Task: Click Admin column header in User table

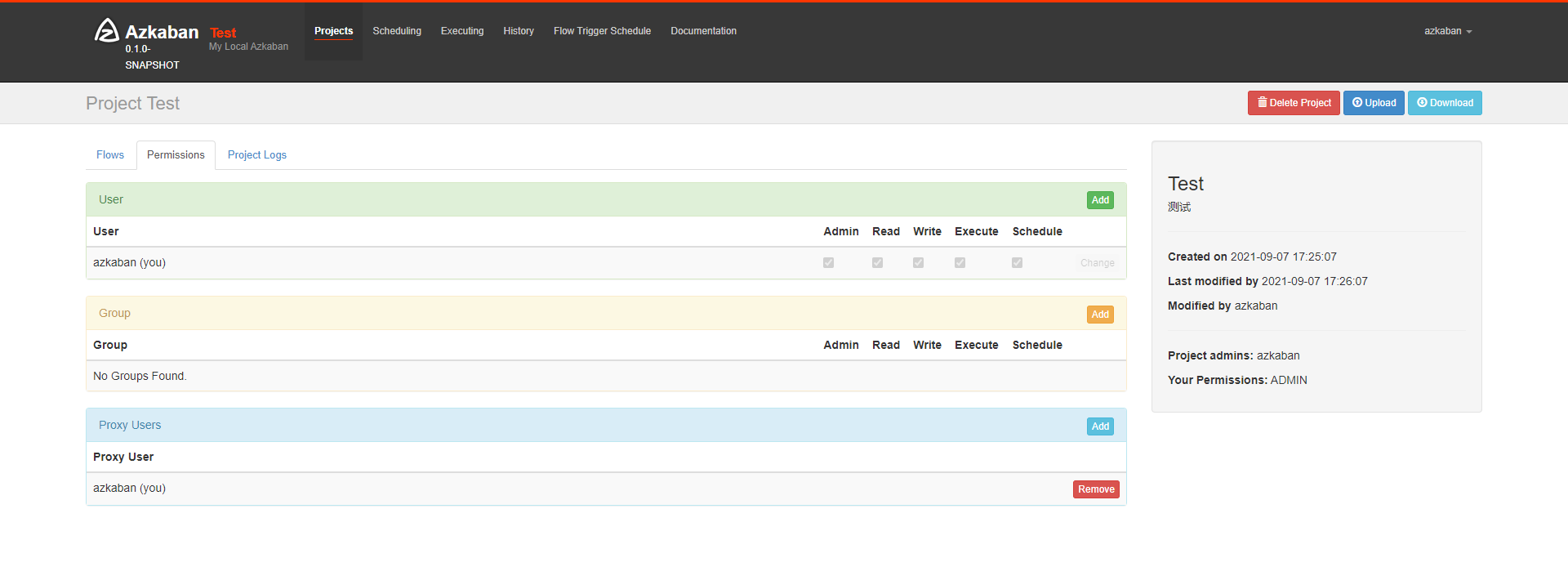Action: (x=841, y=231)
